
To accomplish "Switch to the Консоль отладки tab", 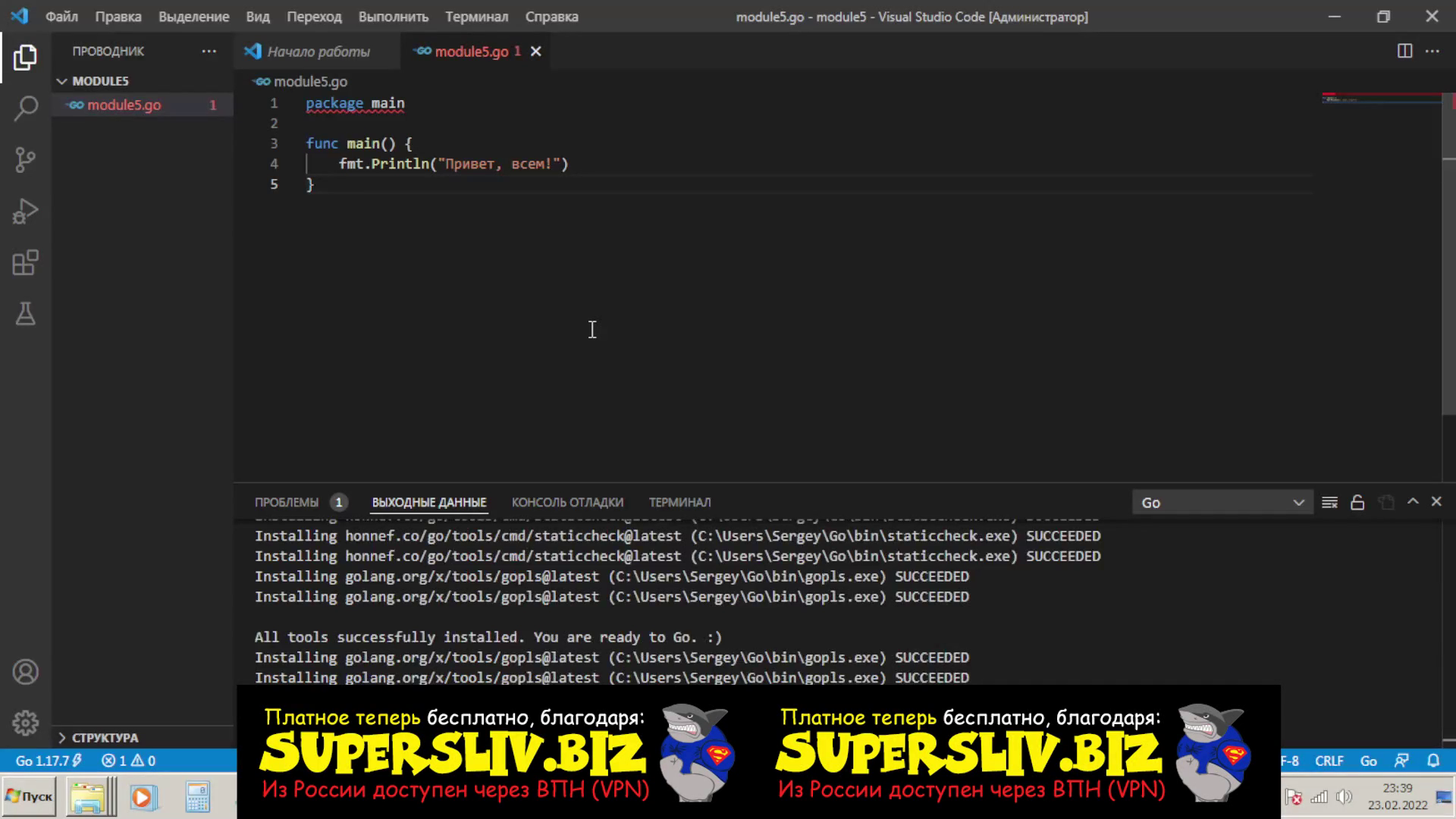I will 567,502.
